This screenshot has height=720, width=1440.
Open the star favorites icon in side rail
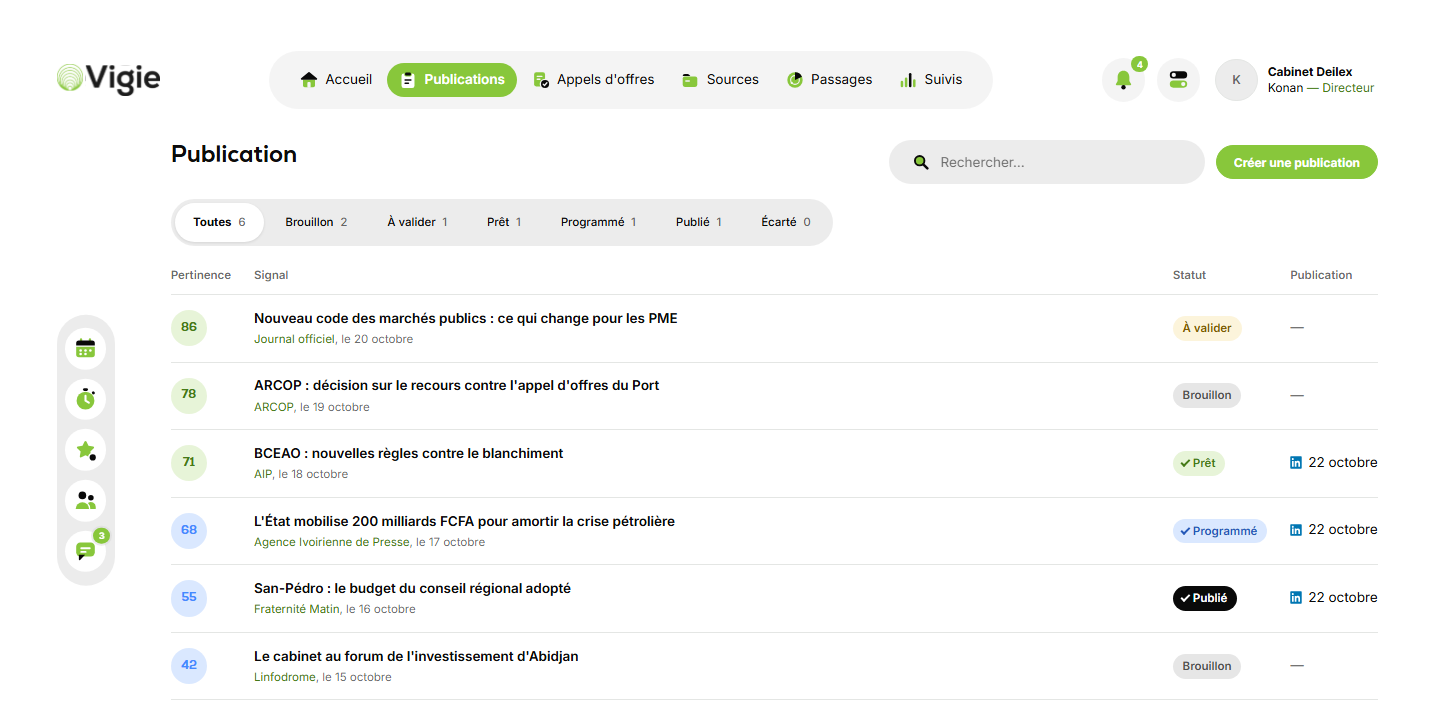click(86, 450)
